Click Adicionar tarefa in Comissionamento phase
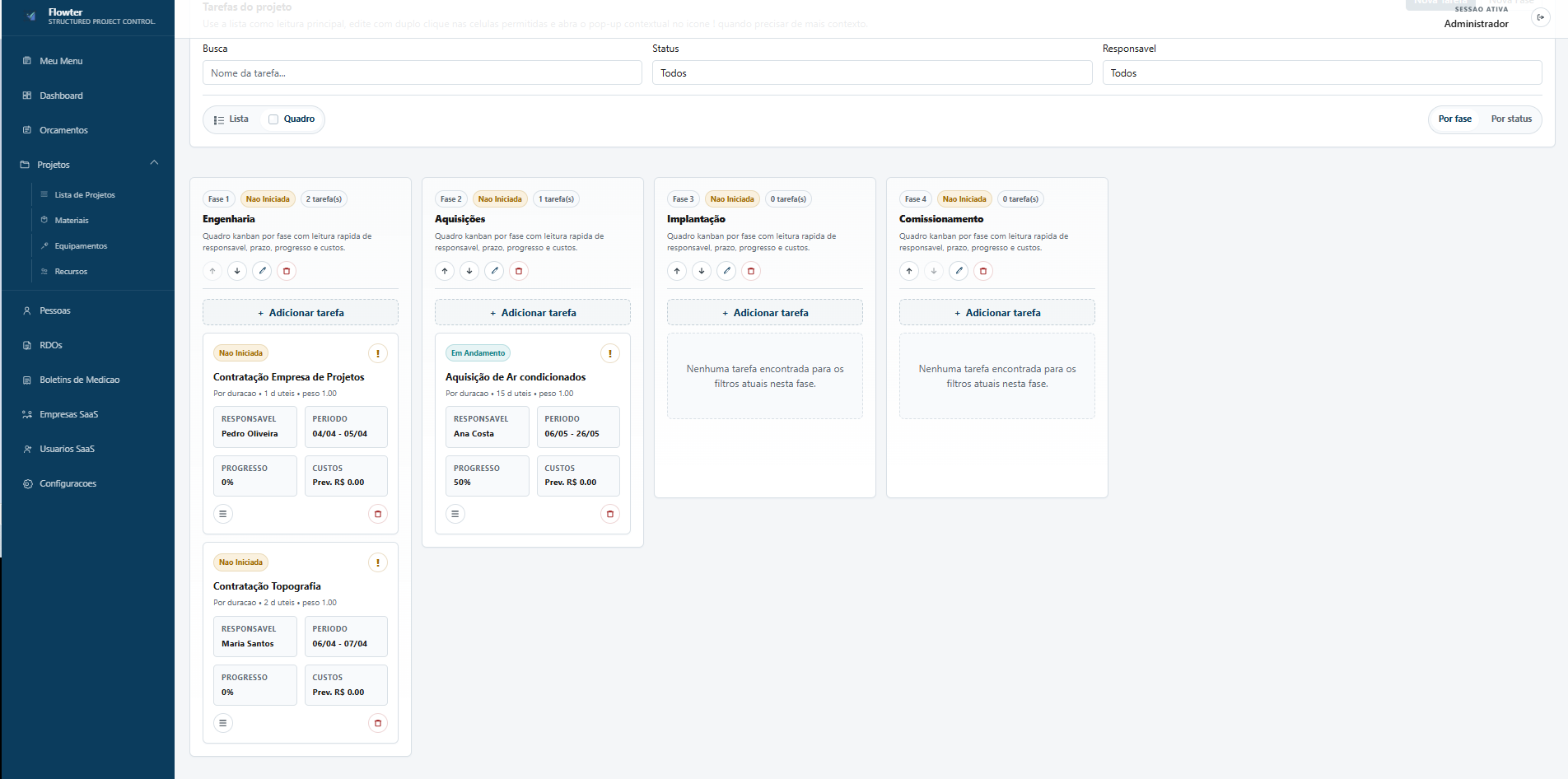1568x779 pixels. coord(996,312)
